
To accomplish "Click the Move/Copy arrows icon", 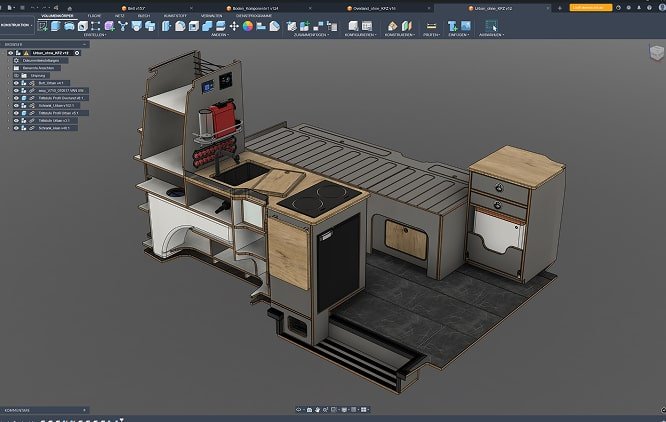I will pyautogui.click(x=234, y=26).
